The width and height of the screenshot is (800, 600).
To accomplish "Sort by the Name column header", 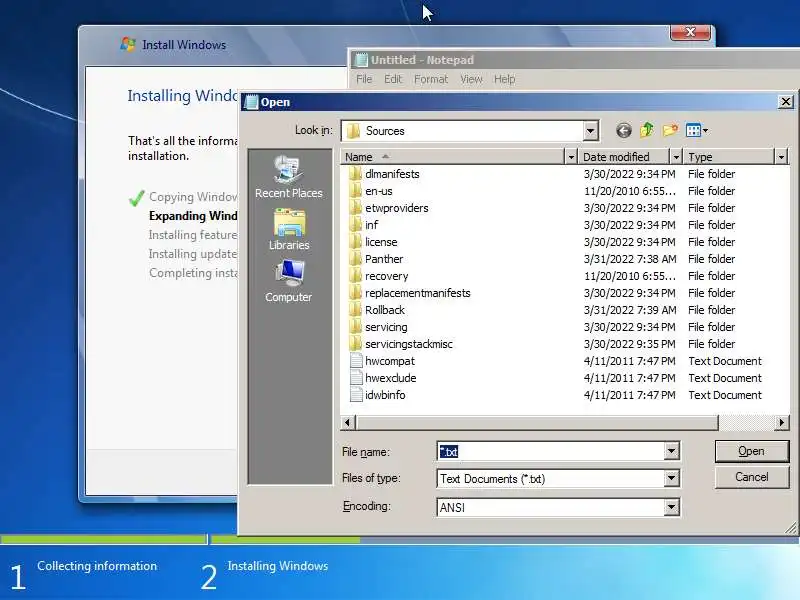I will (x=453, y=157).
